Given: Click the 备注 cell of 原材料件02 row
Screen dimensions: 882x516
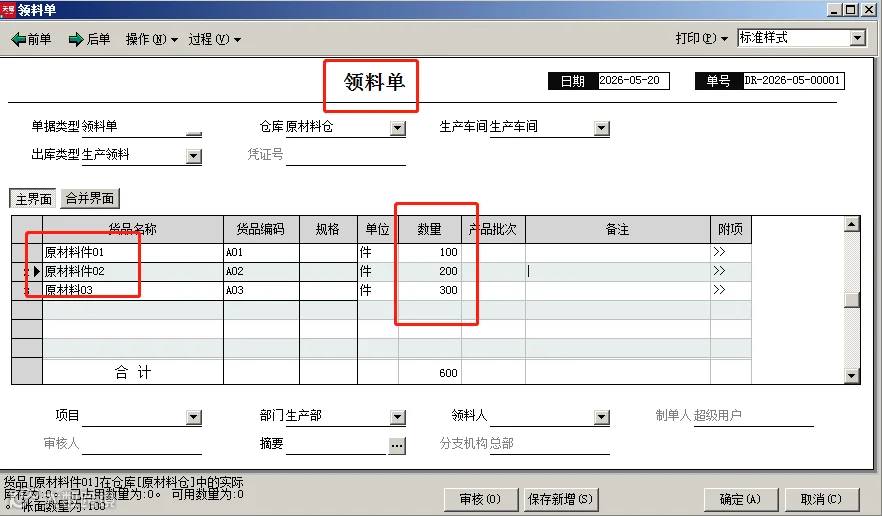Looking at the screenshot, I should (x=618, y=271).
